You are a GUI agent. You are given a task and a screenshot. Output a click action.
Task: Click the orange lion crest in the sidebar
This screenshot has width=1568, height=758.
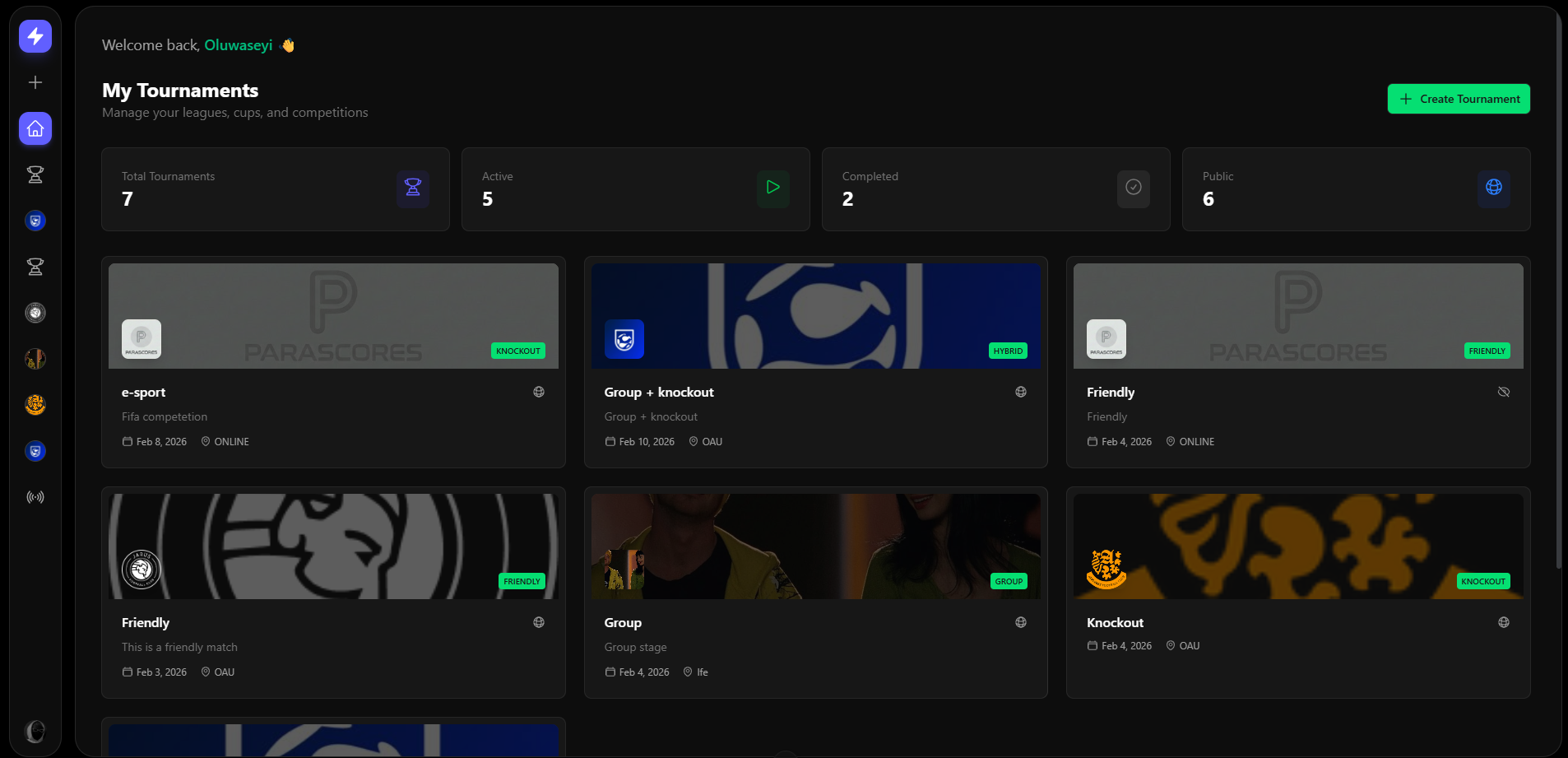point(35,405)
